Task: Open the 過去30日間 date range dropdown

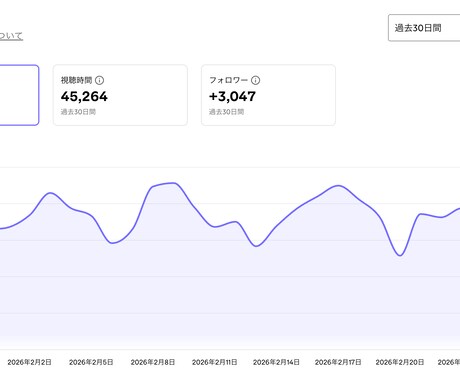Action: 424,28
